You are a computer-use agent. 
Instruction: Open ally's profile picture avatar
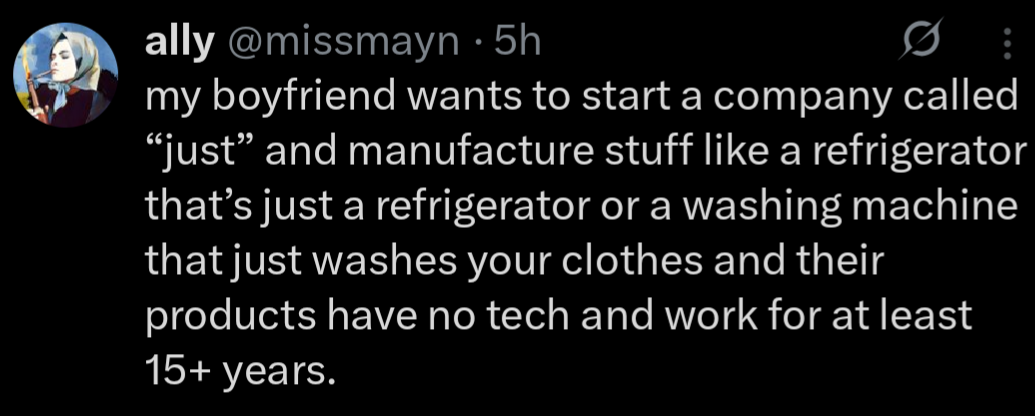pyautogui.click(x=66, y=75)
